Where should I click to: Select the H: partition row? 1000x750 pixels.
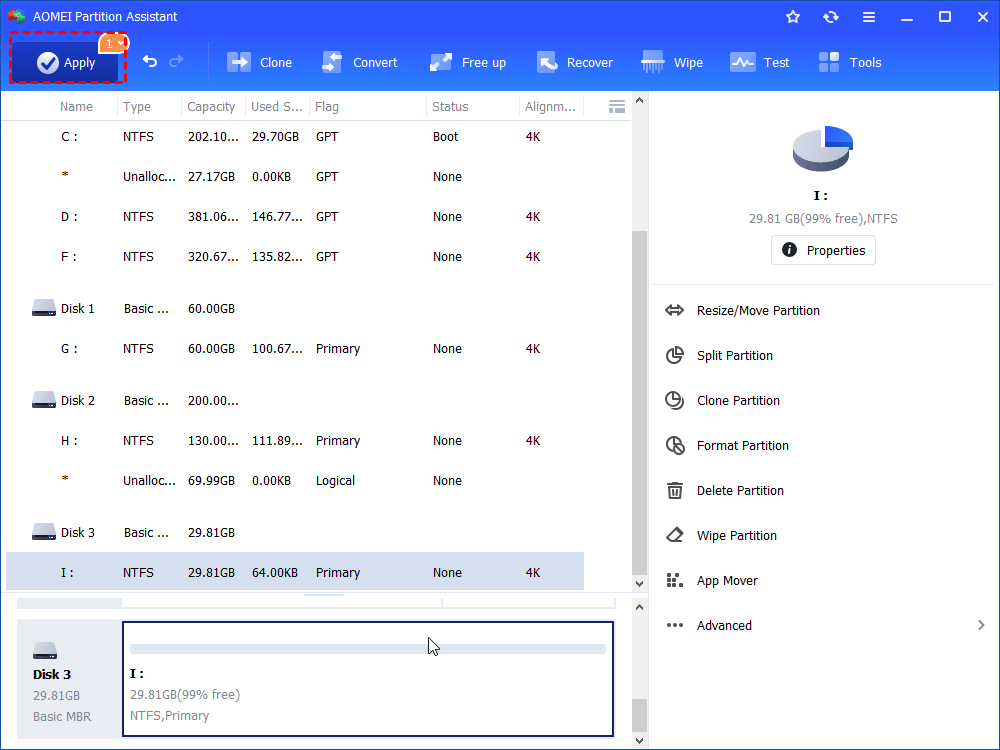point(295,441)
